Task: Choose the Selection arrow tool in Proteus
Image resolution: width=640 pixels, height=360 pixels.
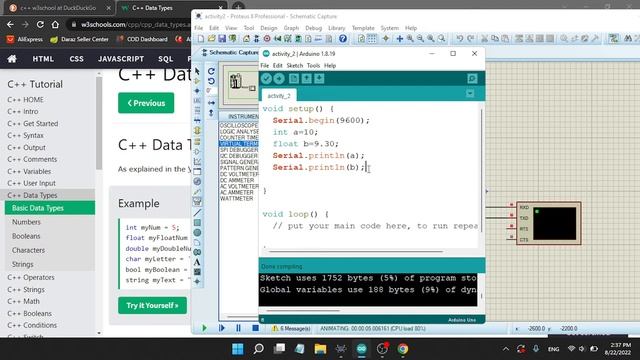Action: pos(197,71)
